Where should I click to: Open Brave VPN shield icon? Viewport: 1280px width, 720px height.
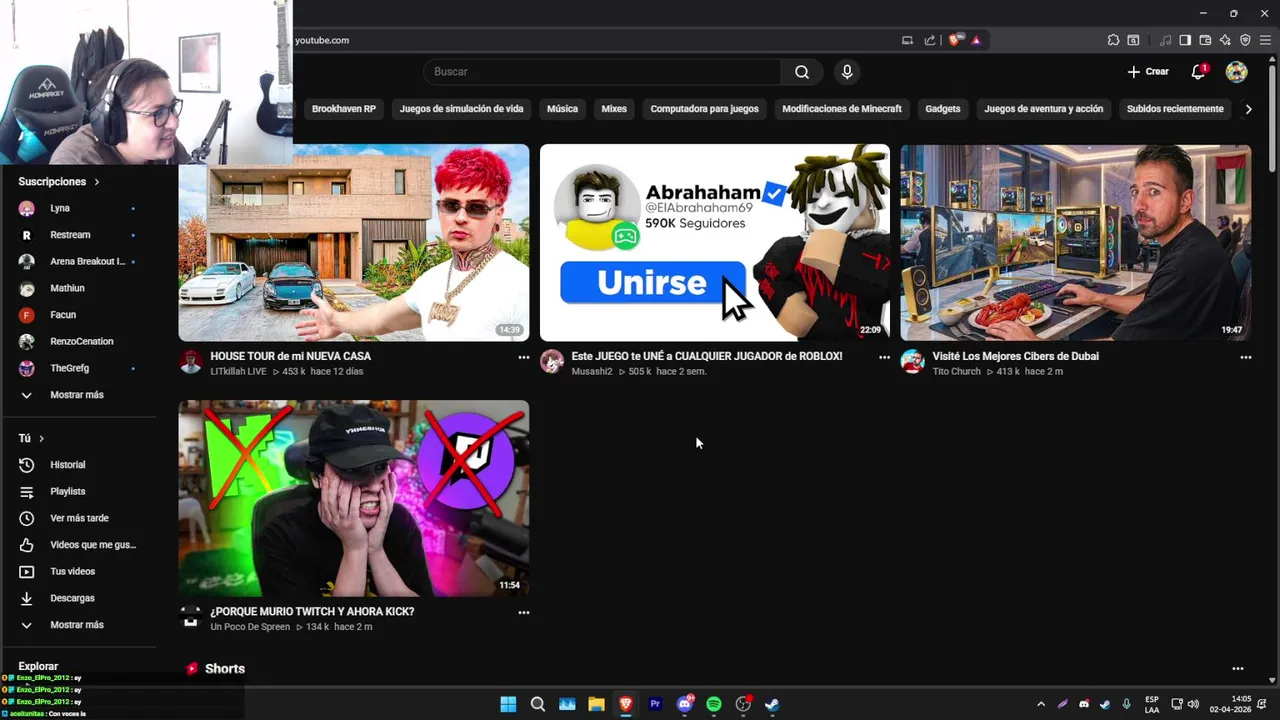(1245, 40)
